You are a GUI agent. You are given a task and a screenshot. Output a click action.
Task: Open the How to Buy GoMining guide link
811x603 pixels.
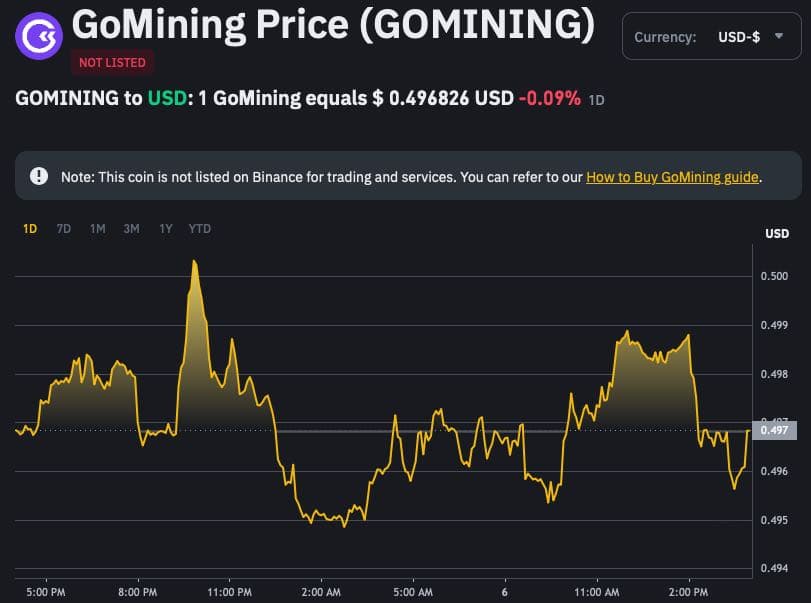click(672, 177)
